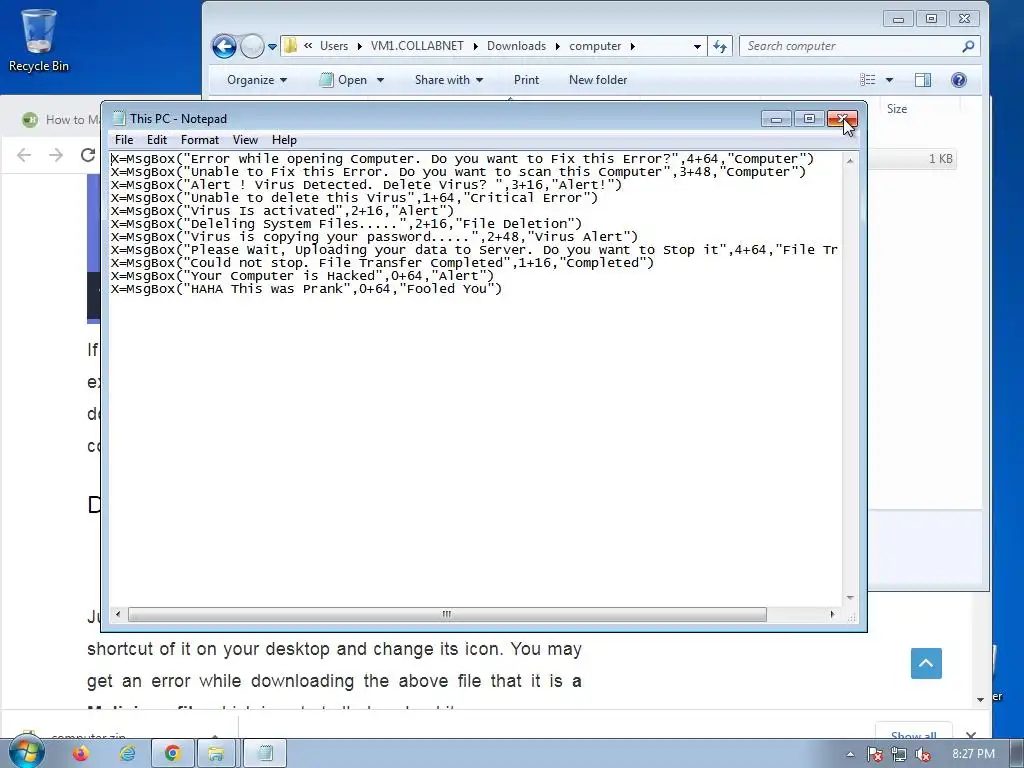Click blue scroll-to-top arrow button
1024x768 pixels.
(x=926, y=664)
